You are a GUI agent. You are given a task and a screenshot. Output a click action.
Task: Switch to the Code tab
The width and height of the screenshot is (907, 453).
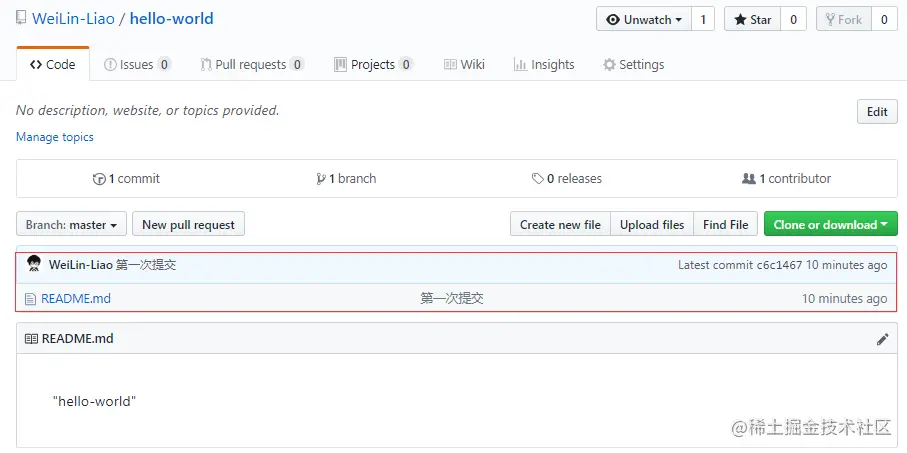(x=53, y=64)
